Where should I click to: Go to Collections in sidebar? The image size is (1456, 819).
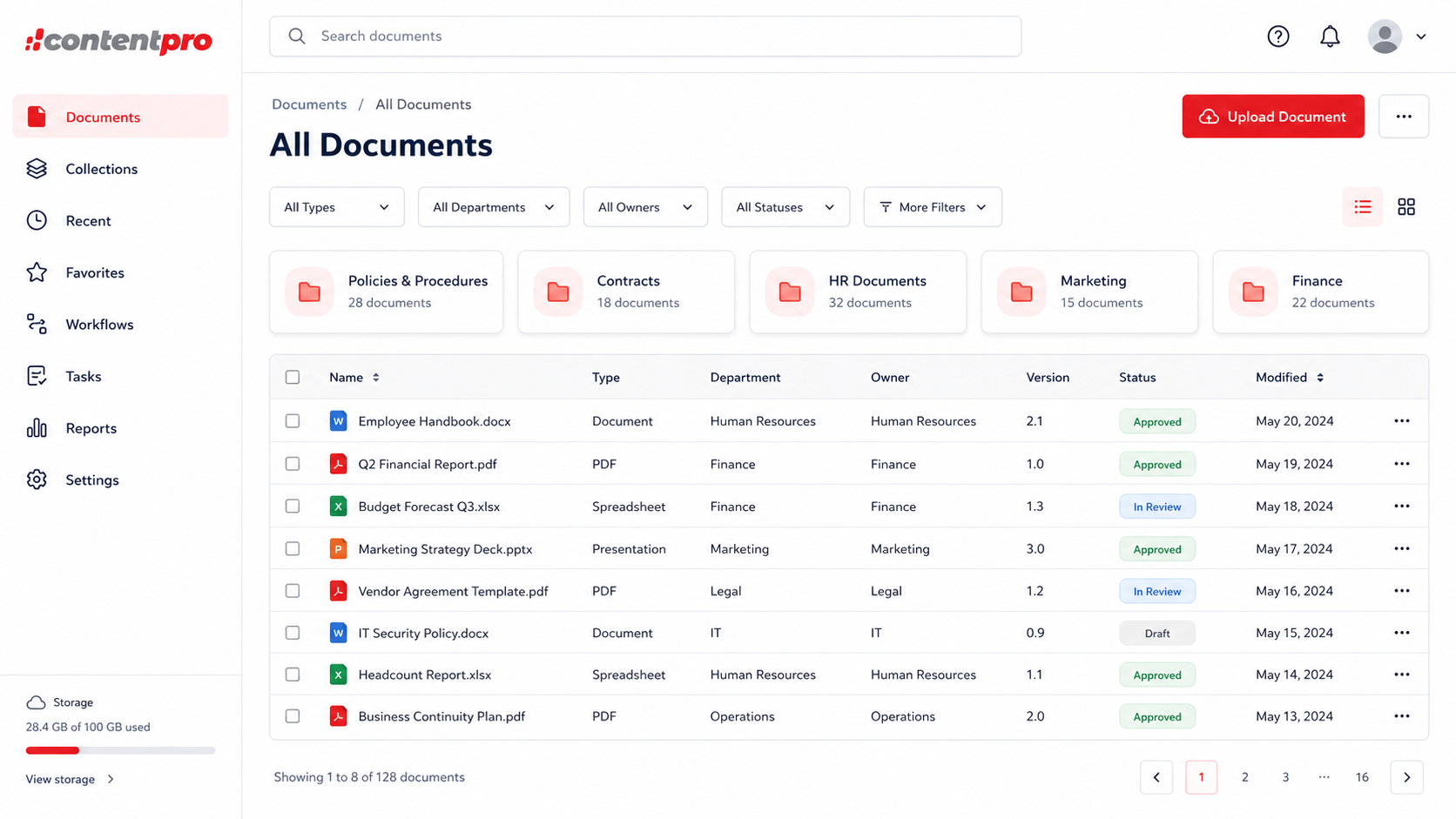(x=120, y=169)
